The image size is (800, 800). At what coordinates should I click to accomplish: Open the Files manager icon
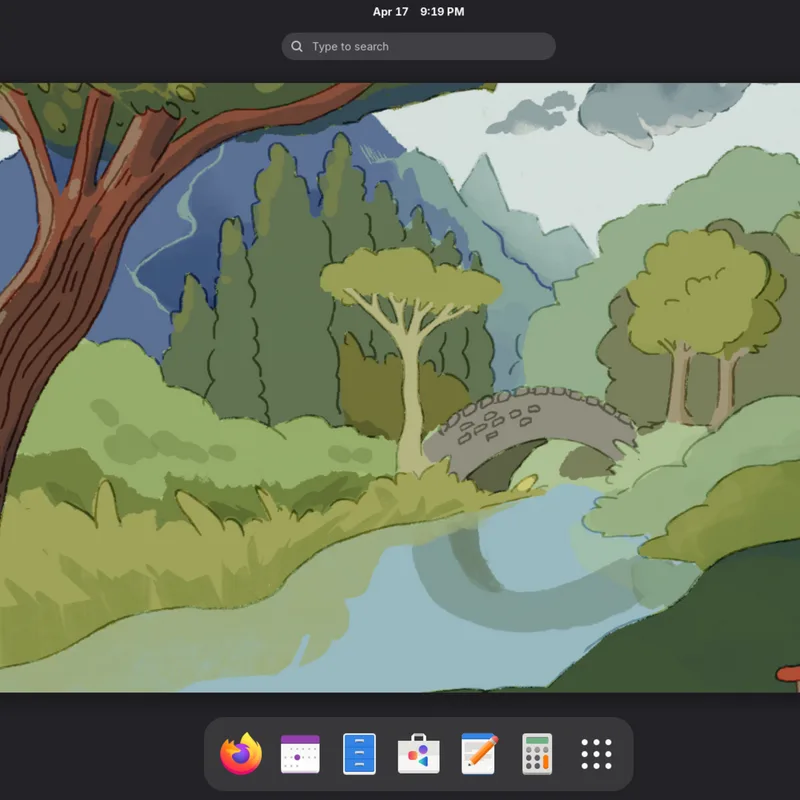359,754
